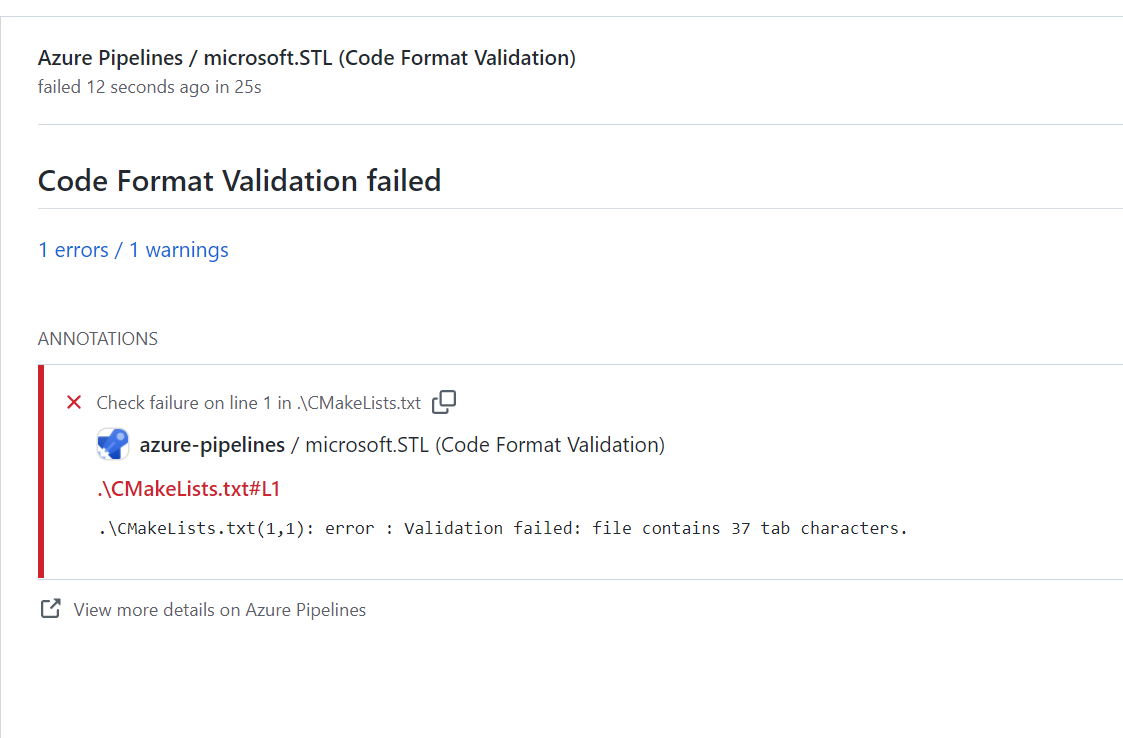Click the ANNOTATIONS section label
The width and height of the screenshot is (1123, 738).
pos(98,339)
